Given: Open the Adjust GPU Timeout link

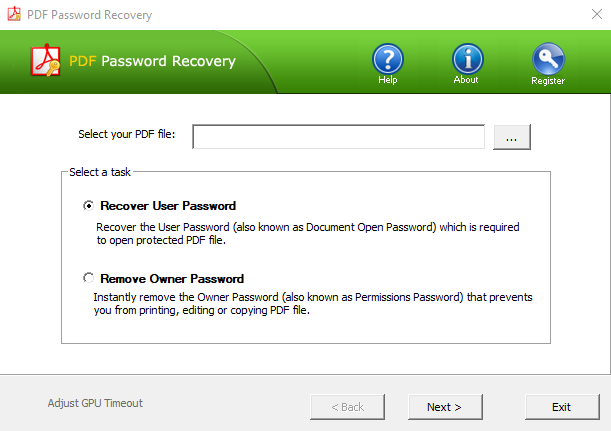Looking at the screenshot, I should coord(95,403).
